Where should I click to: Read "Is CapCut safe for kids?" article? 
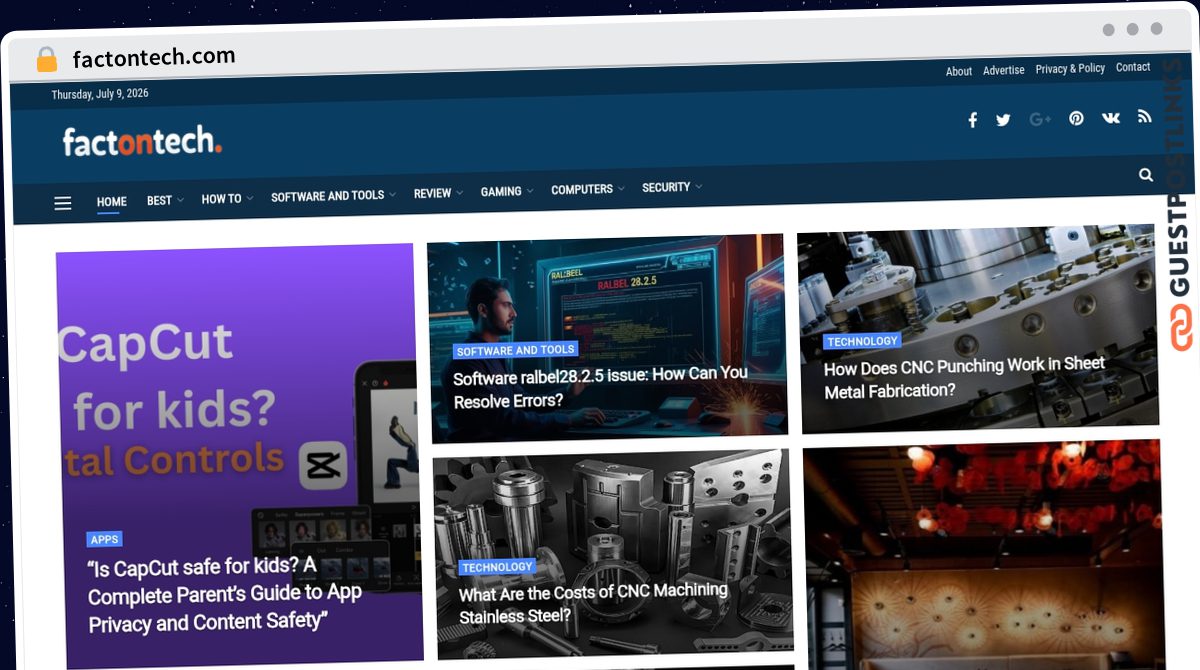pos(225,594)
